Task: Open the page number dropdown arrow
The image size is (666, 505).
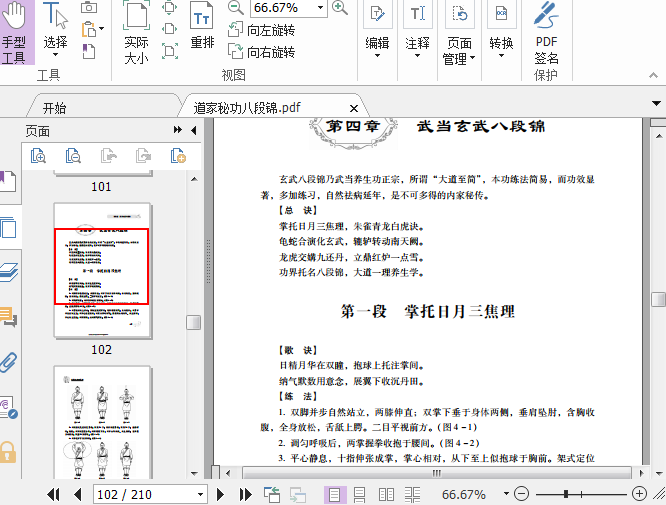Action: [x=200, y=494]
